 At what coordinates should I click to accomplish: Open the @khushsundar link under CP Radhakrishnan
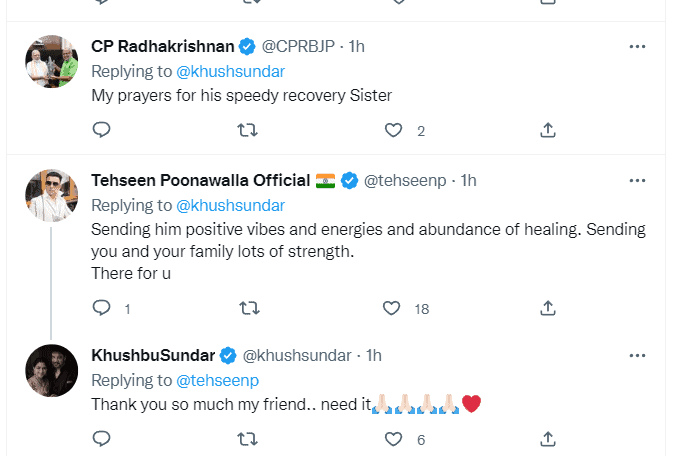click(x=230, y=72)
